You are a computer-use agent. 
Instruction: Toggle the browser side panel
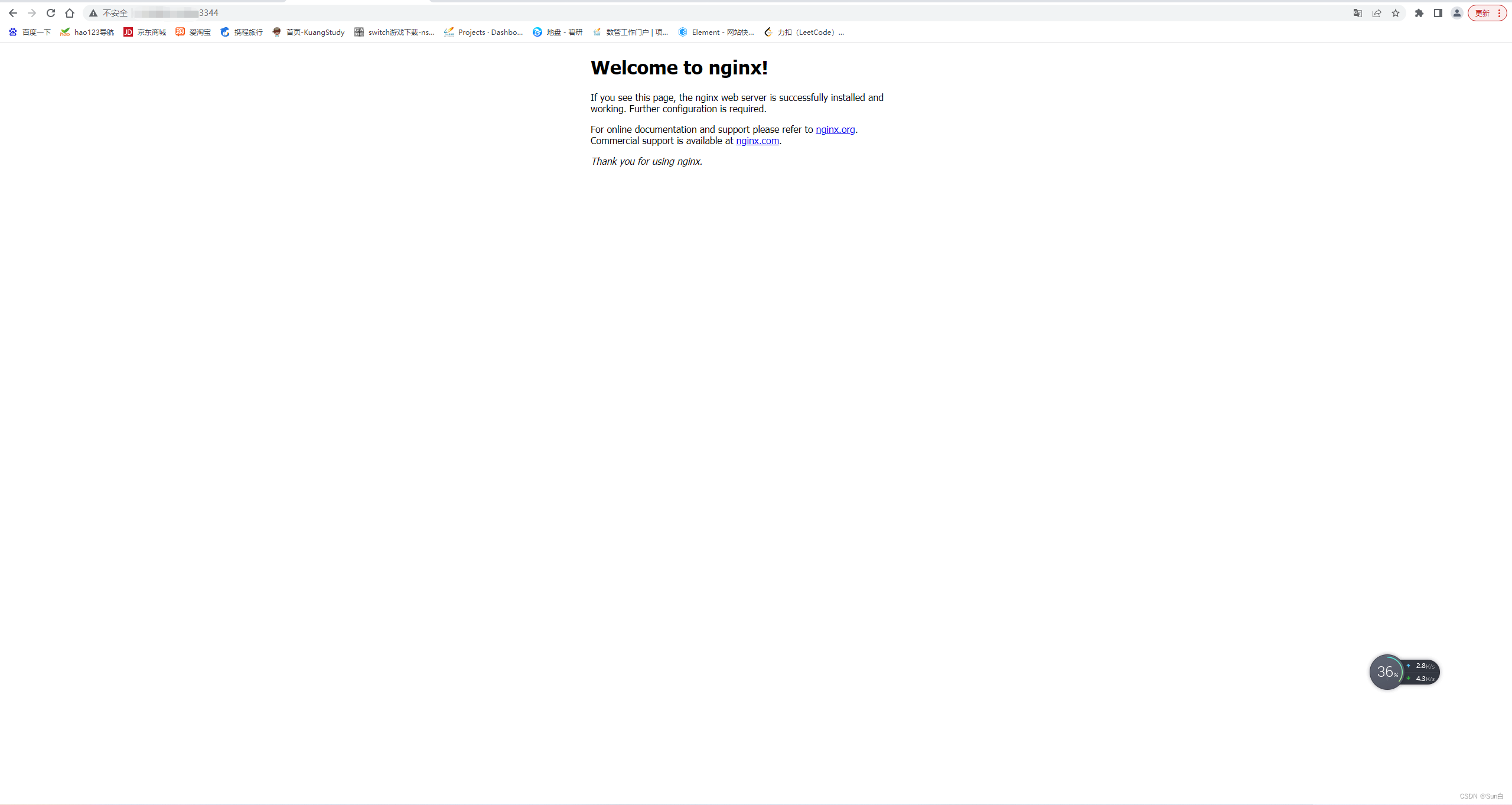click(1438, 13)
